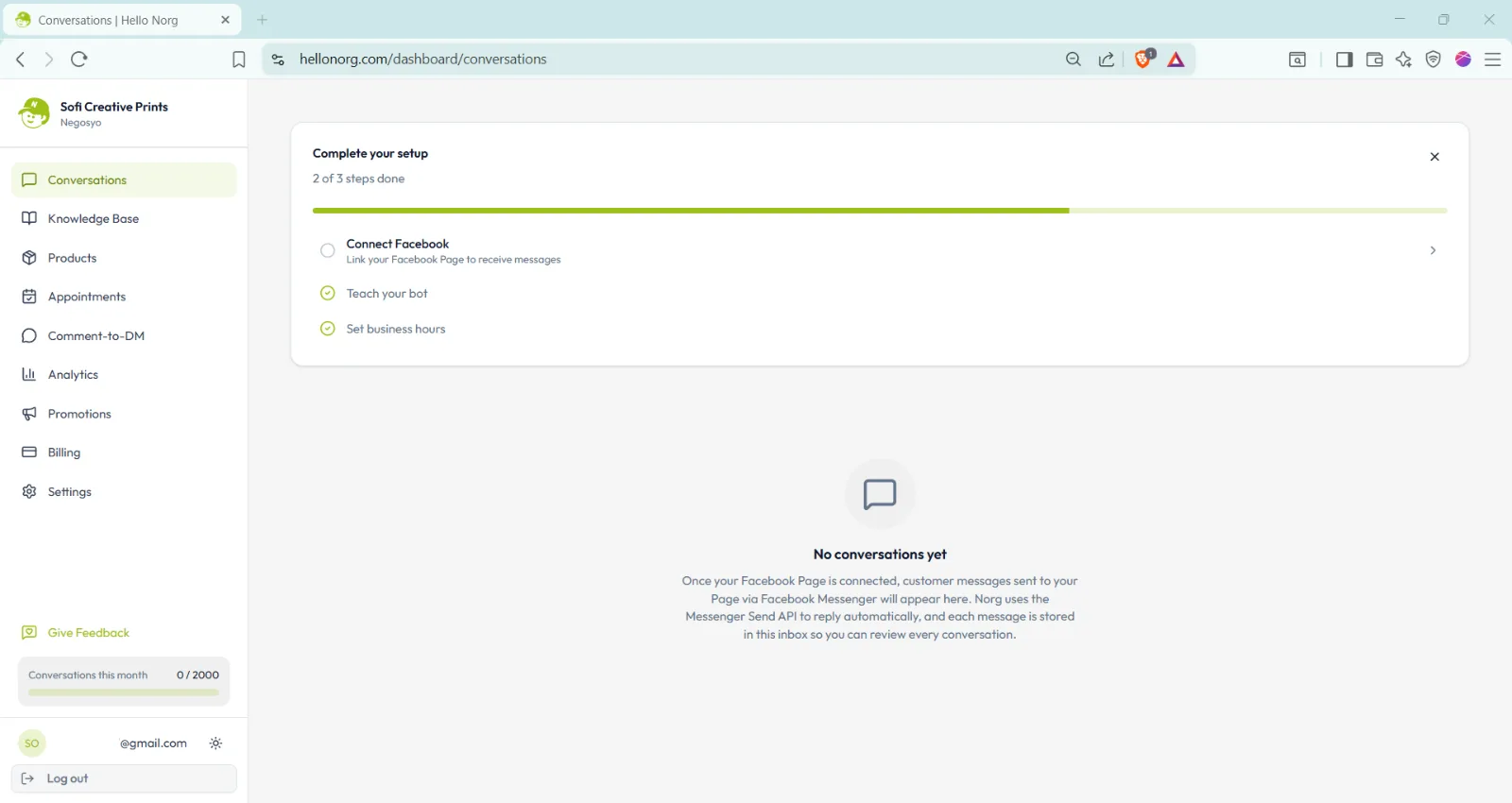
Task: Click the zoom magnifier icon in address bar
Action: coord(1074,60)
